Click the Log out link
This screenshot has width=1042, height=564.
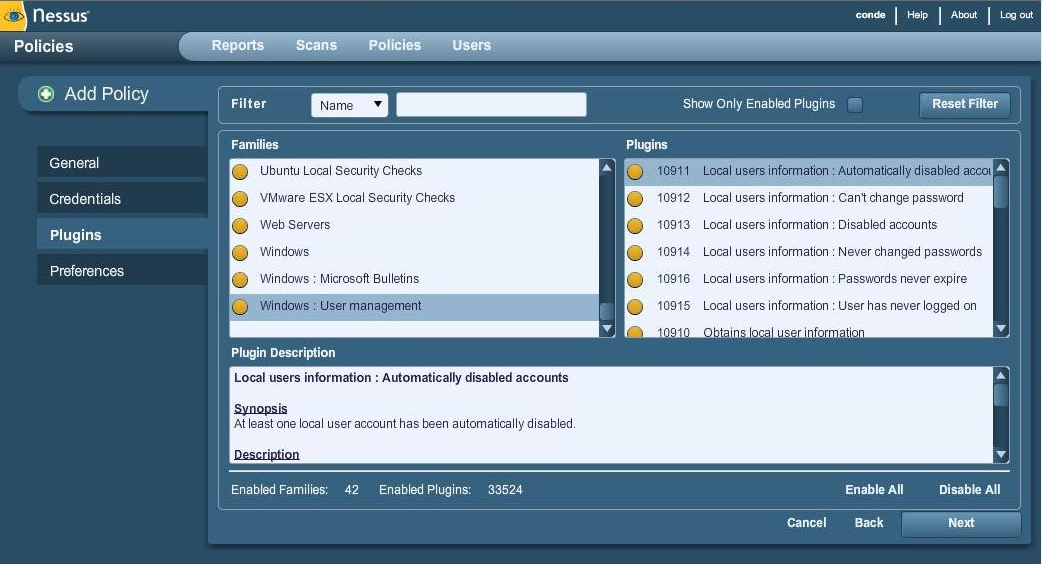(x=1016, y=15)
